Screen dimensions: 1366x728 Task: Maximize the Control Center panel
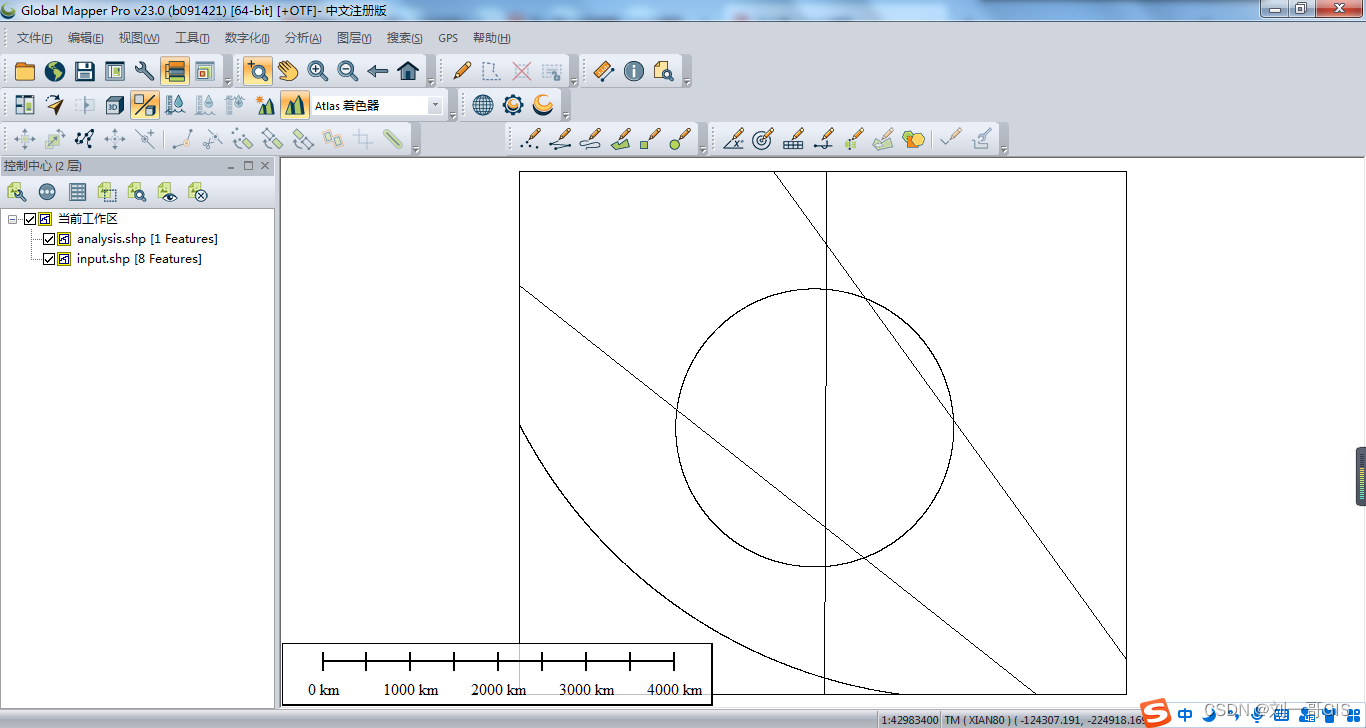click(x=248, y=166)
